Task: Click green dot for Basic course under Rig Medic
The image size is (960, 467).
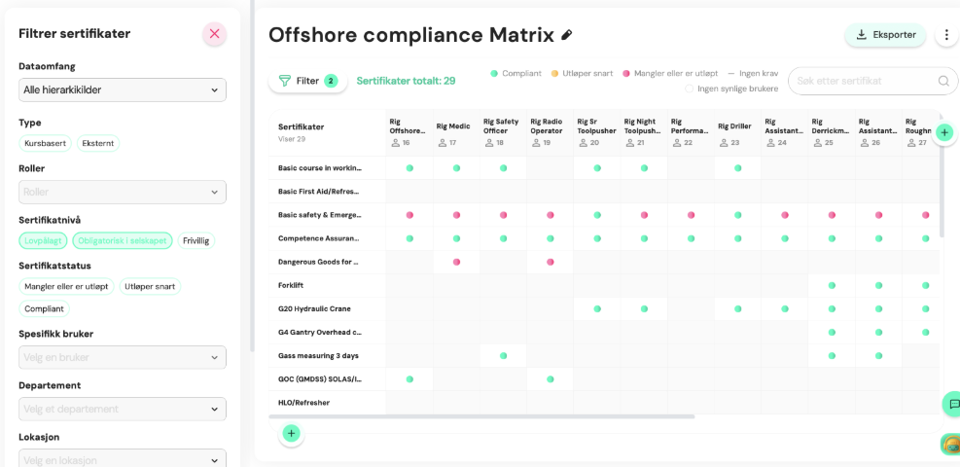Action: point(457,168)
